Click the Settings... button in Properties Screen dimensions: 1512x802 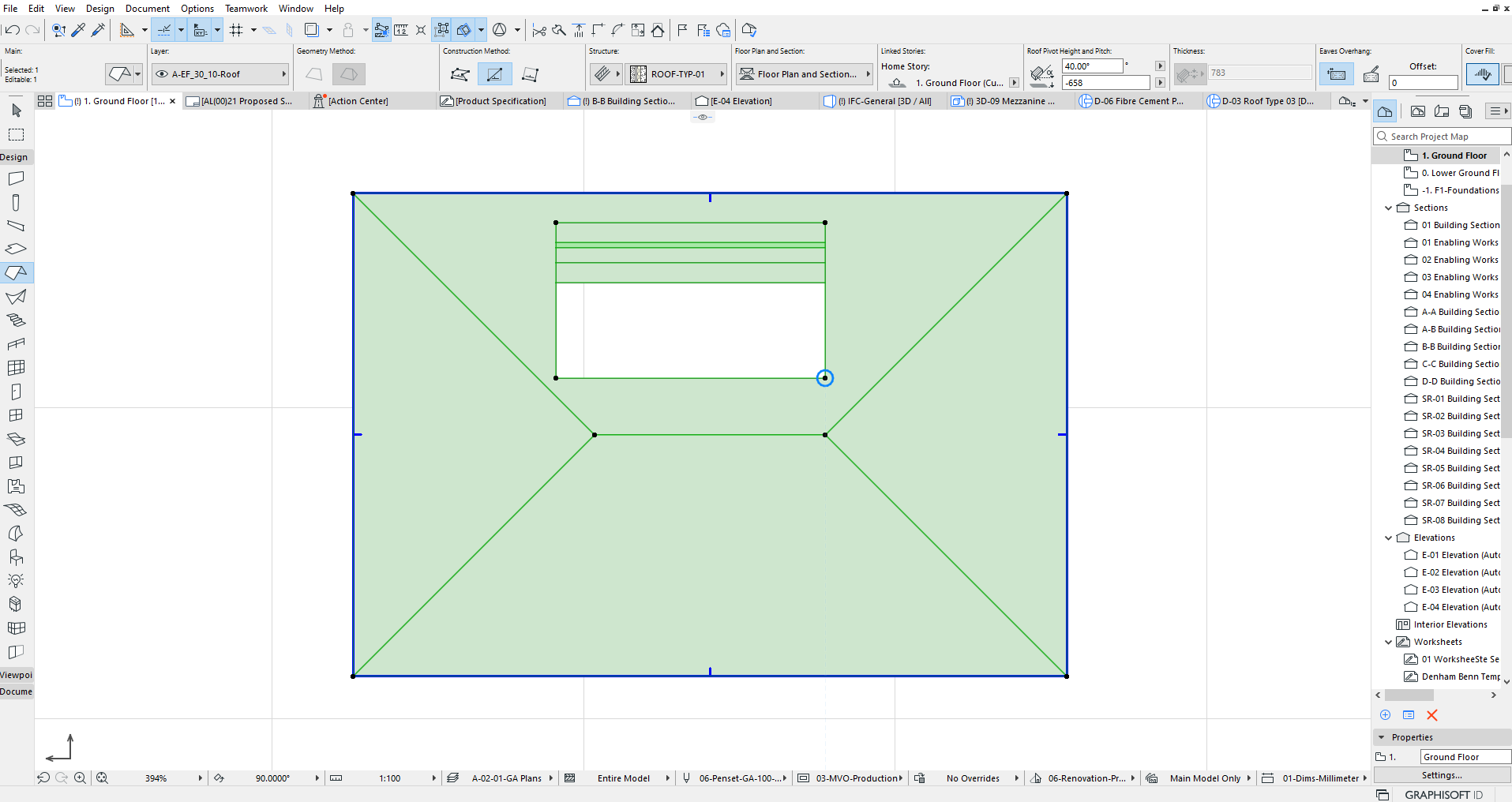point(1443,775)
